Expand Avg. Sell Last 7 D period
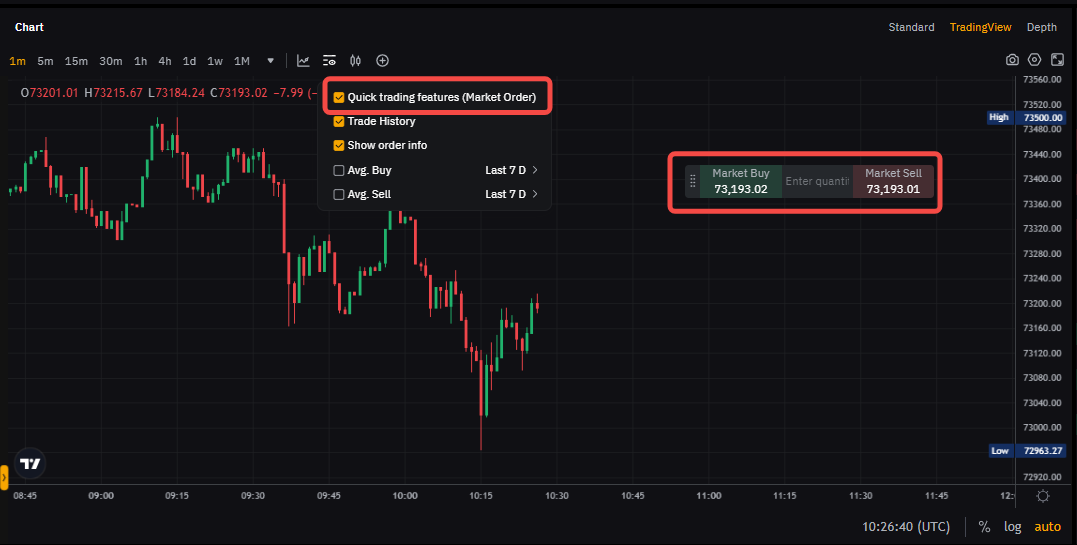 (x=511, y=194)
